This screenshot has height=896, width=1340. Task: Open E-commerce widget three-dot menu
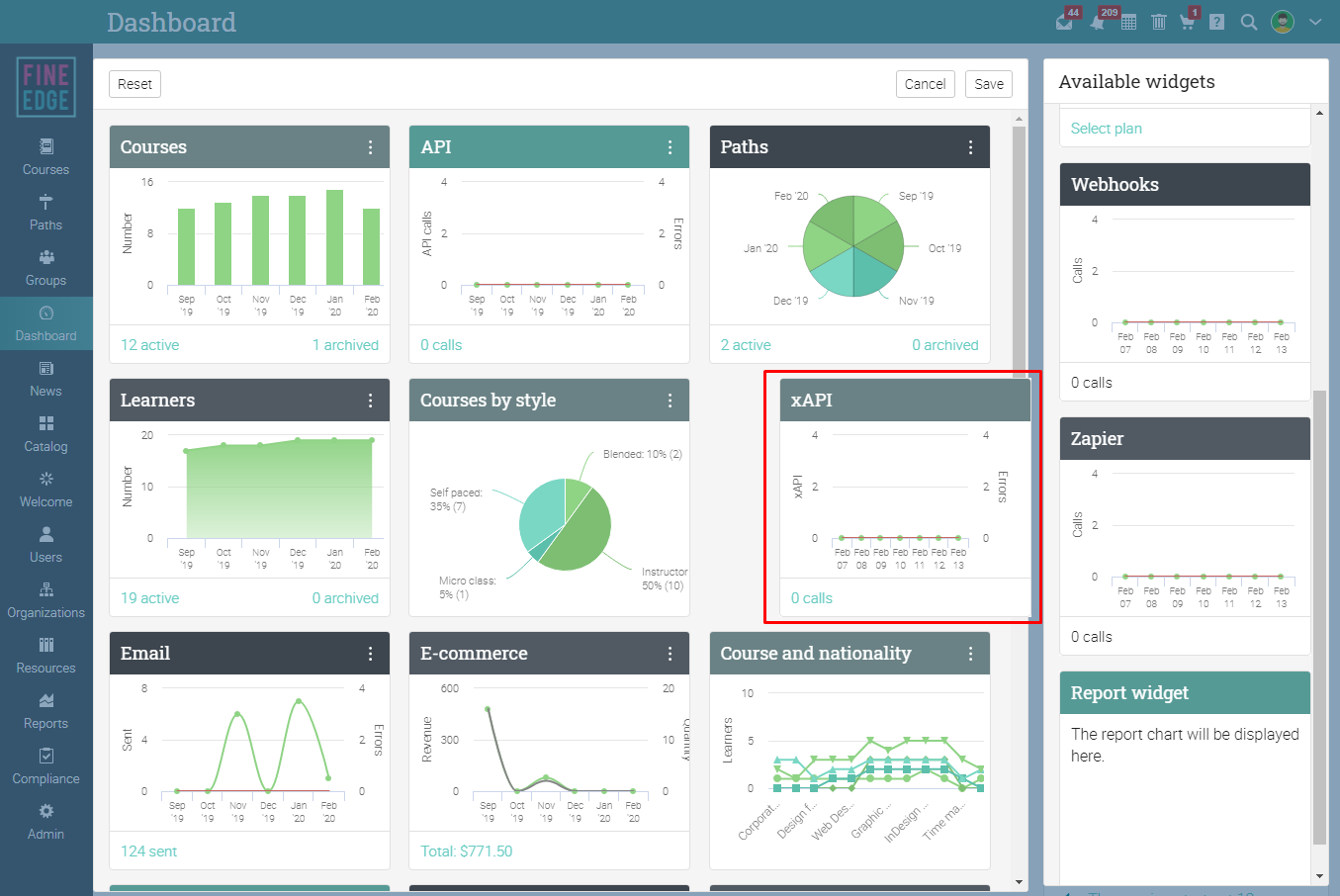coord(670,654)
